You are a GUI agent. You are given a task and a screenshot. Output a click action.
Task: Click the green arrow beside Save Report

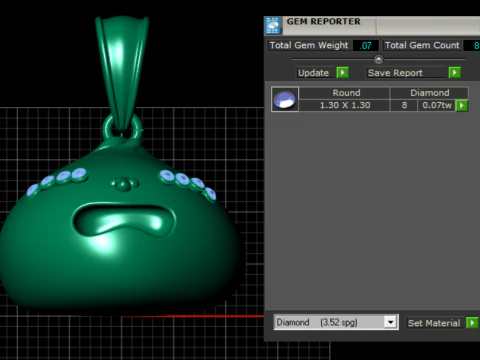pyautogui.click(x=455, y=72)
